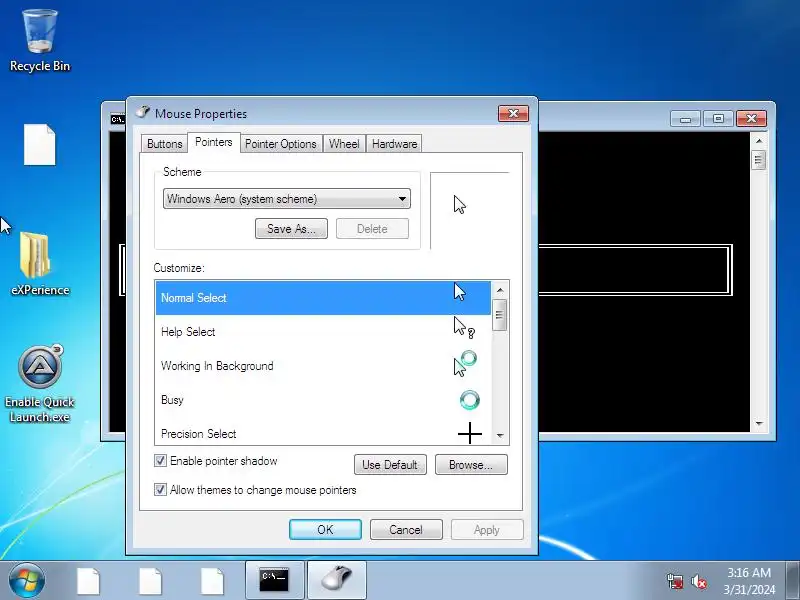Click Browse... to pick a cursor
This screenshot has height=600, width=800.
click(471, 465)
